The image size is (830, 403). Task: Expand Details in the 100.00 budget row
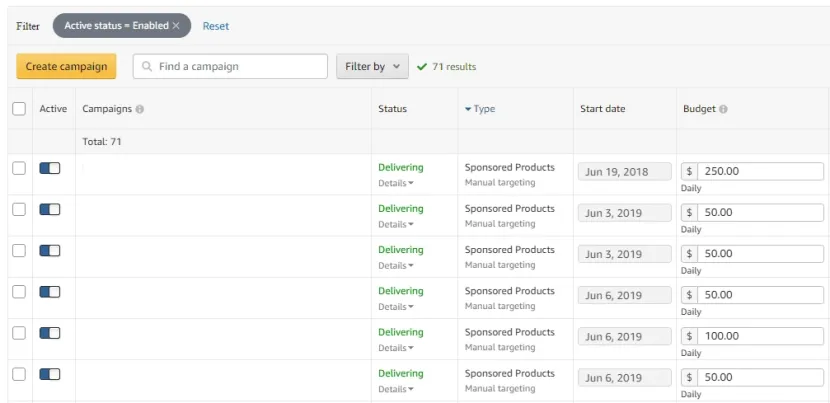click(x=396, y=348)
